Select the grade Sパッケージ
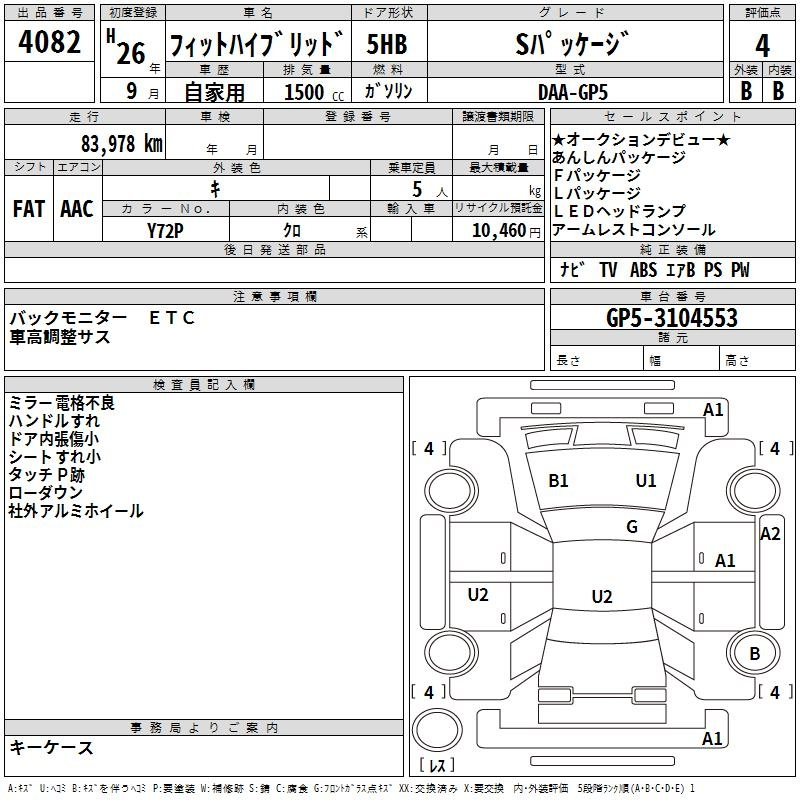This screenshot has height=800, width=800. 572,44
